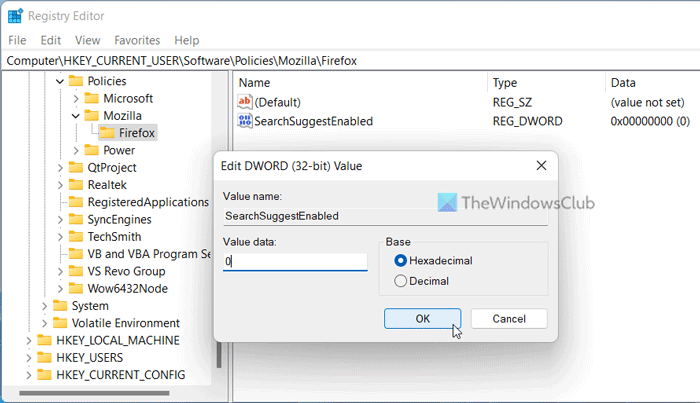Expand the HKEY_LOCAL_MACHINE tree node
Image resolution: width=700 pixels, height=403 pixels.
29,341
